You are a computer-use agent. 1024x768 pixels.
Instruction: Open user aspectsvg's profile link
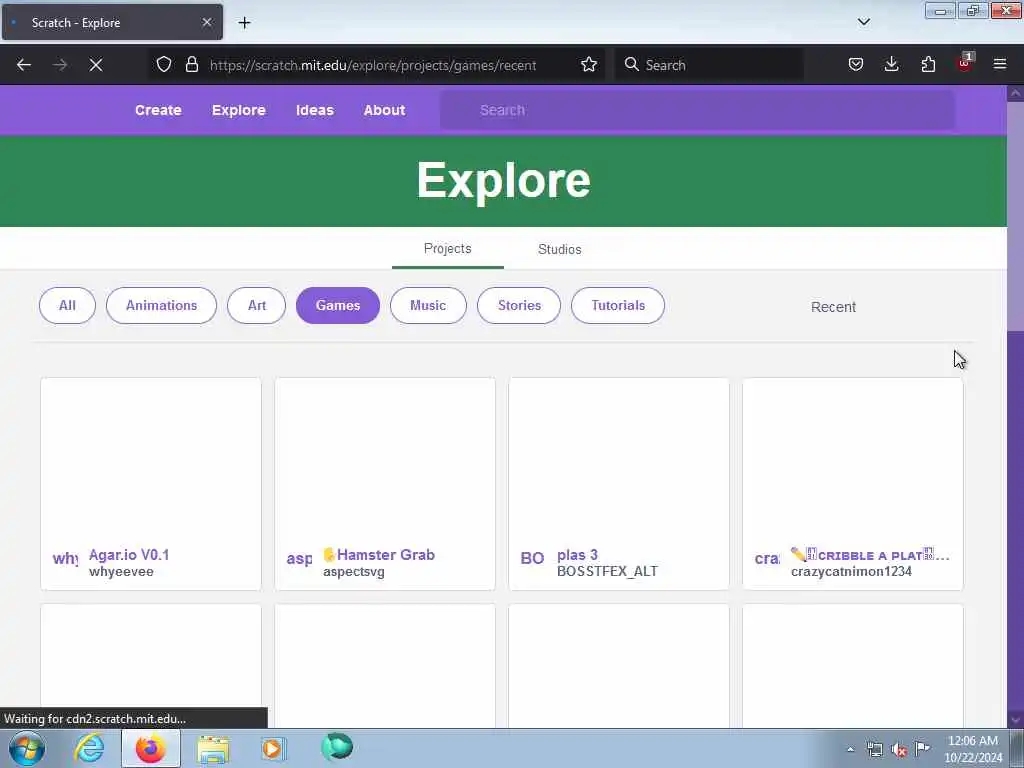(x=354, y=572)
